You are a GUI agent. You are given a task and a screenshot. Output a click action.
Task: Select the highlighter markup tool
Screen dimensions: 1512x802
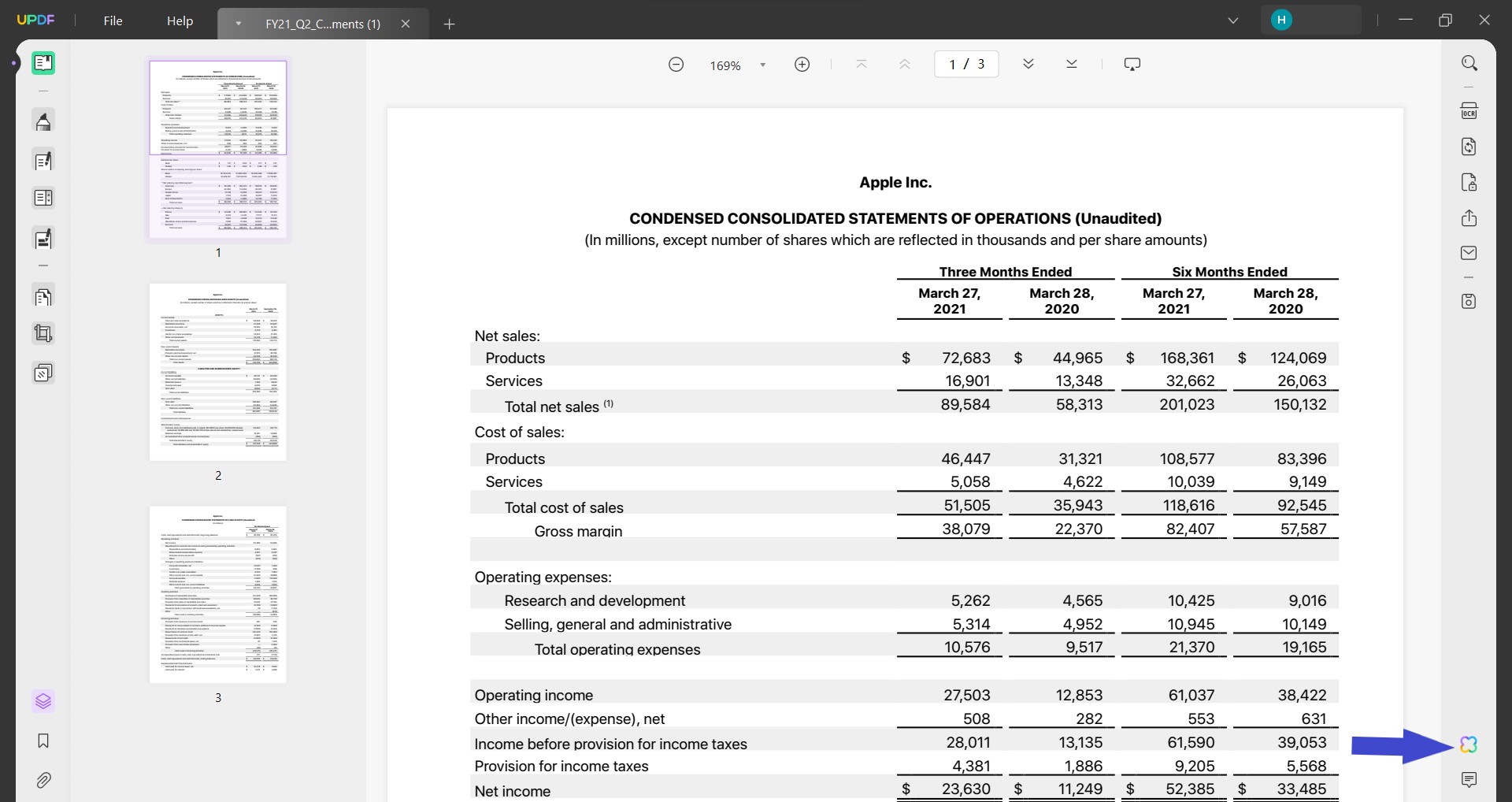click(x=43, y=121)
